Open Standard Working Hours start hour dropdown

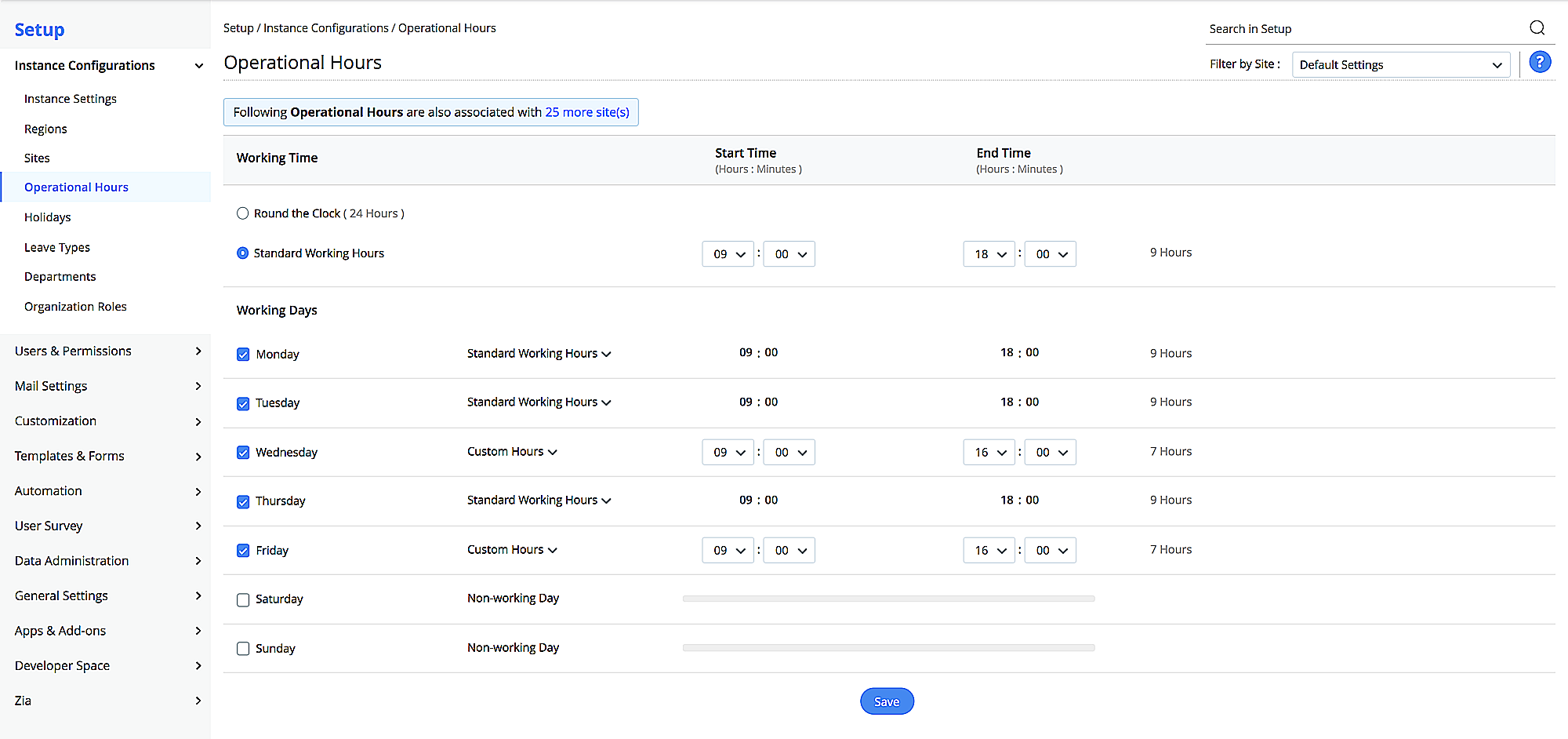pyautogui.click(x=728, y=254)
